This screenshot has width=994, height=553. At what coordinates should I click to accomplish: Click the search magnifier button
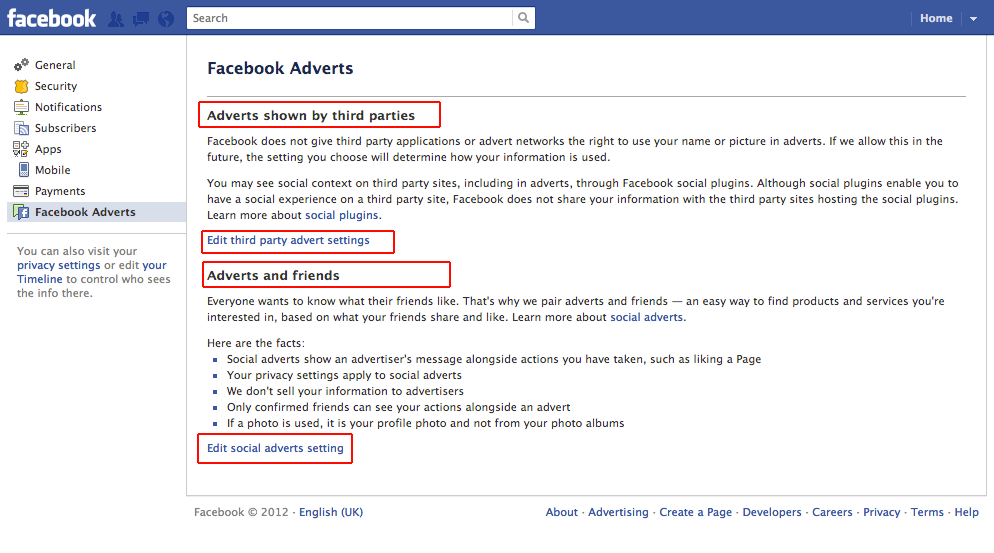(523, 18)
